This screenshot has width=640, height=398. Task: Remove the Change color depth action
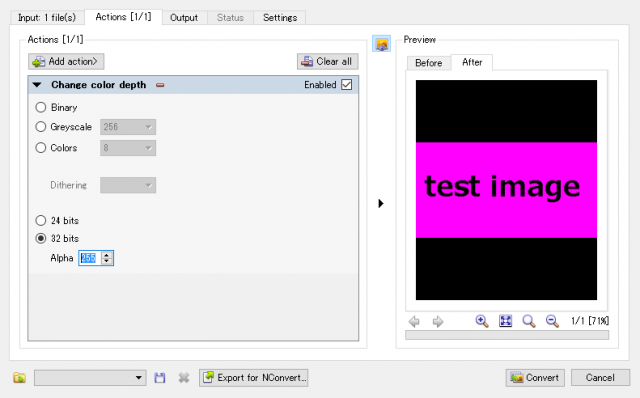tap(160, 85)
